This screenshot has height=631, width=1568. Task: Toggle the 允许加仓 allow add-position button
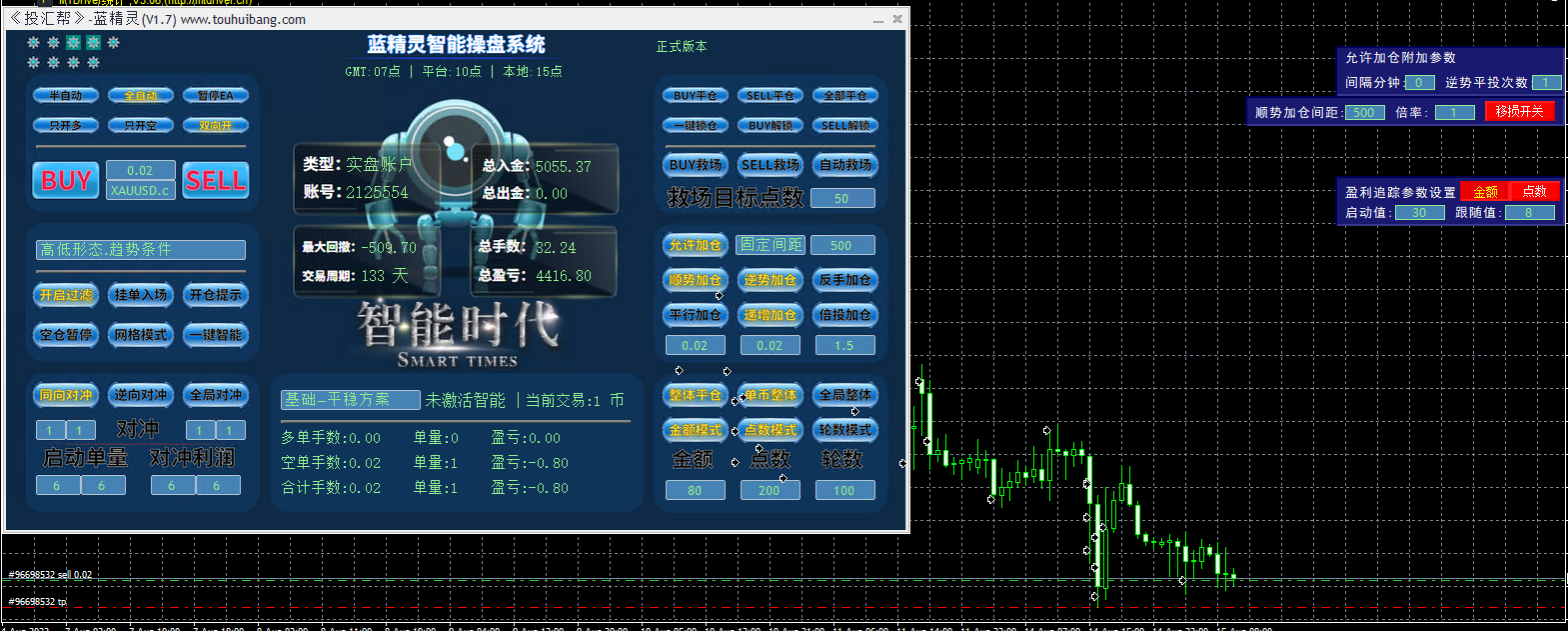click(x=696, y=245)
